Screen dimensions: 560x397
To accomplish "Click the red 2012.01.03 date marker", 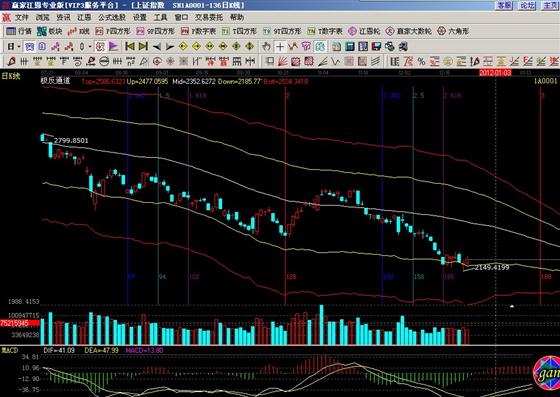I will pos(495,73).
